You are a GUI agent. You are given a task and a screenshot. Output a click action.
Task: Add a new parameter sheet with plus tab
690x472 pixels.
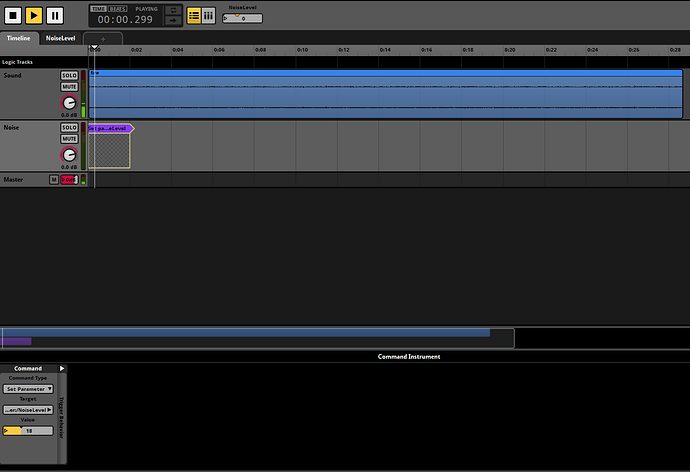pyautogui.click(x=103, y=39)
